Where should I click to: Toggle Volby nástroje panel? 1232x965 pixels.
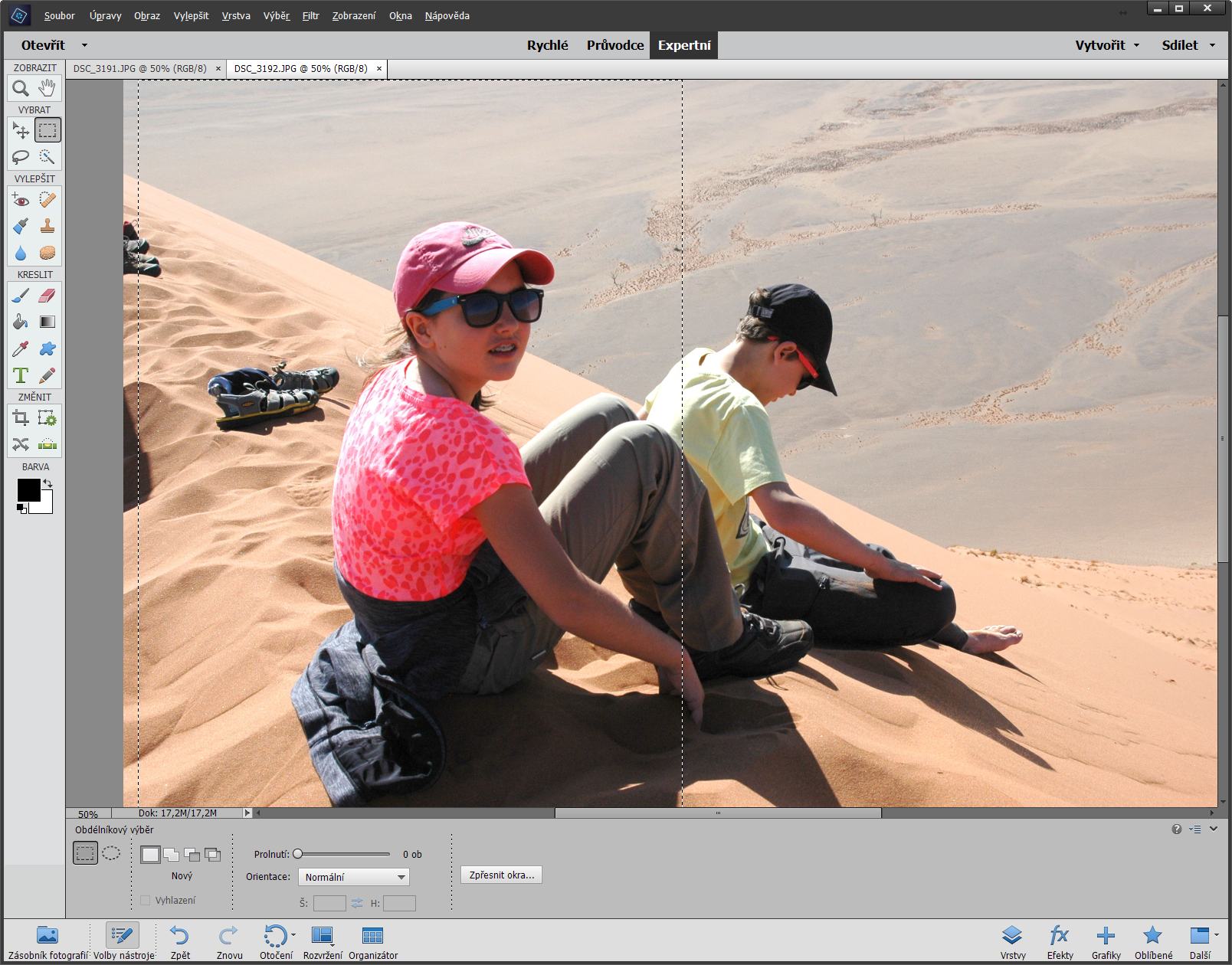click(x=123, y=940)
